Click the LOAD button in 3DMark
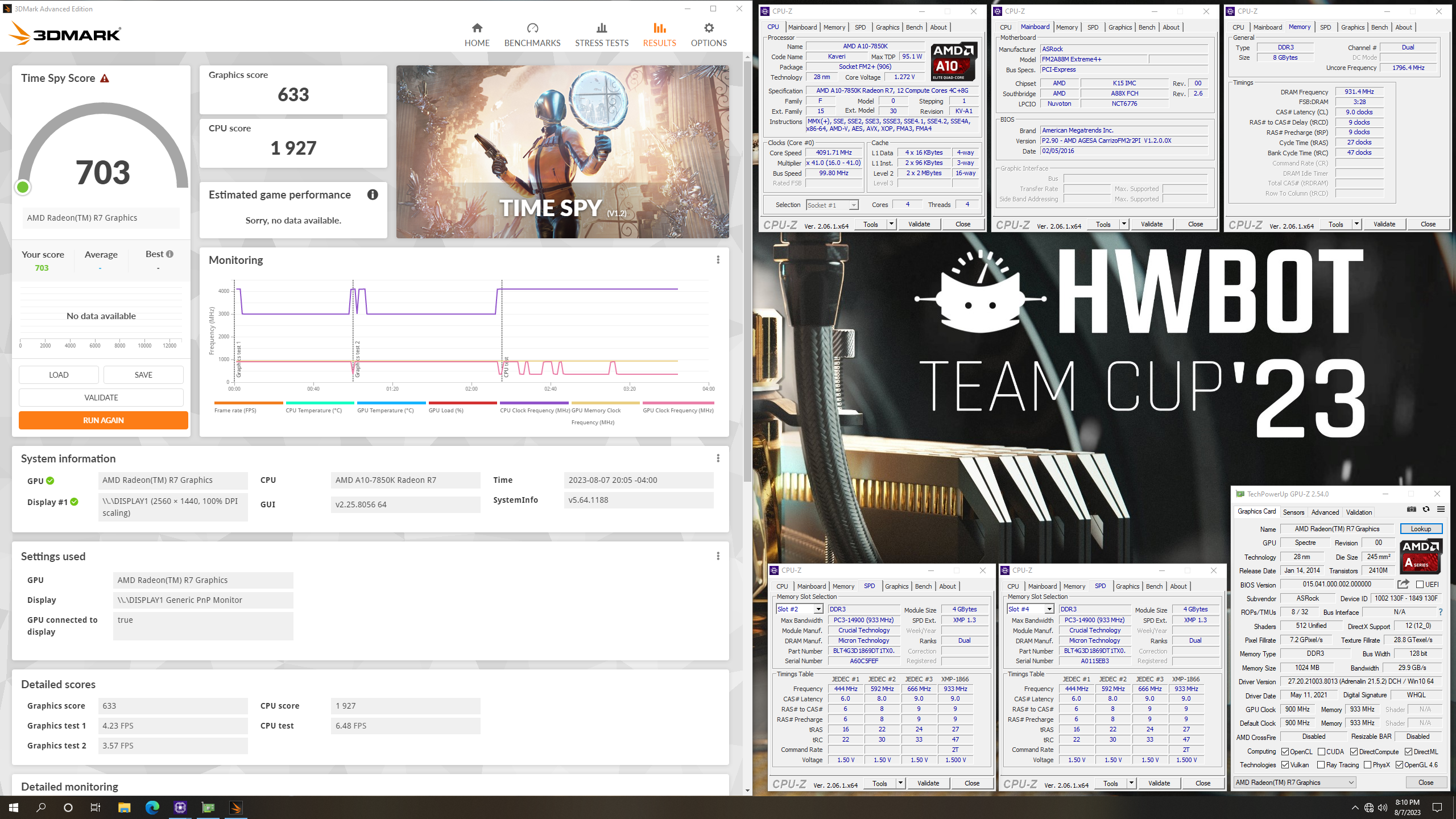Screen dimensions: 1456x819 click(x=59, y=375)
